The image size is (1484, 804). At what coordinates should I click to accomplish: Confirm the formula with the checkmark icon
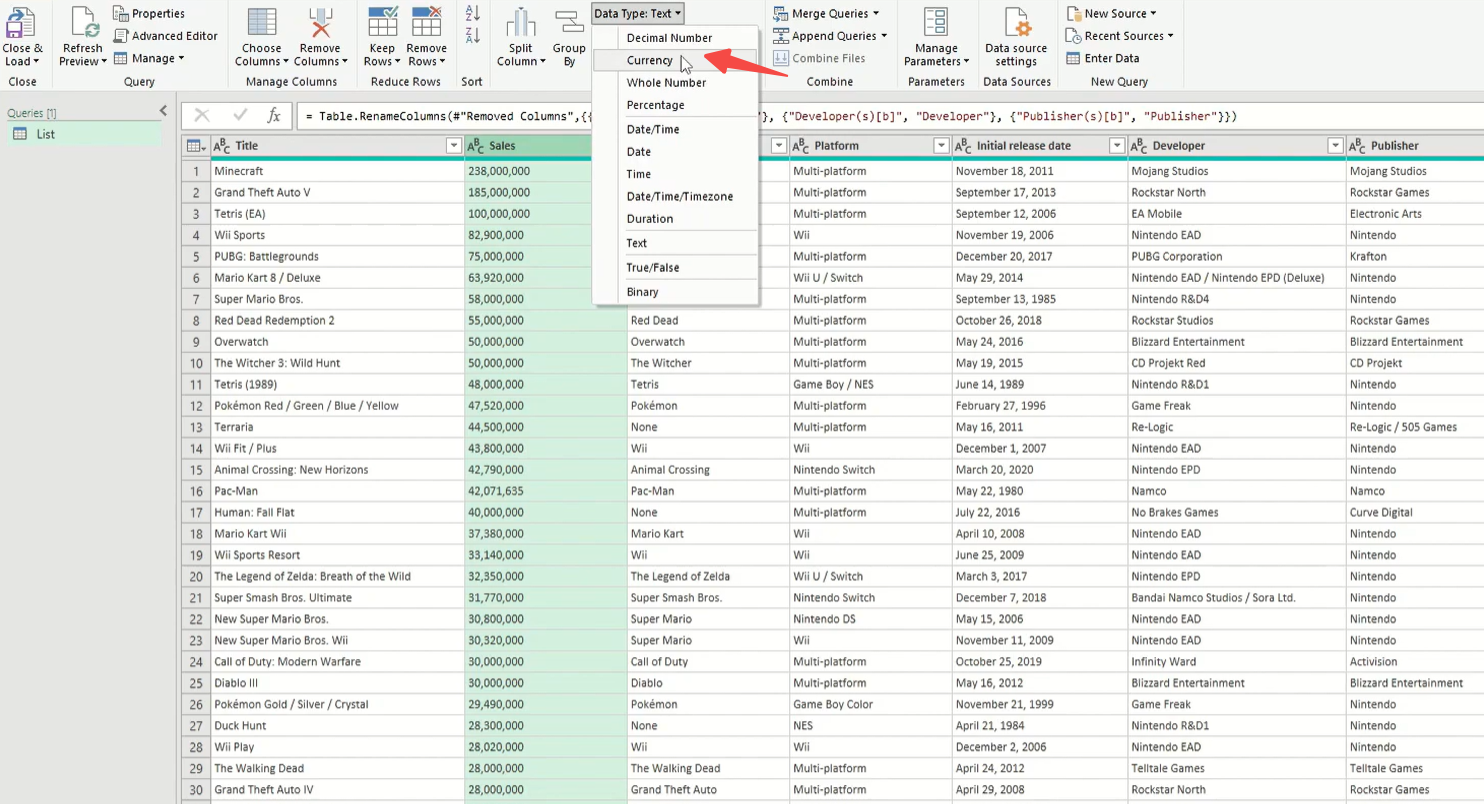point(240,116)
